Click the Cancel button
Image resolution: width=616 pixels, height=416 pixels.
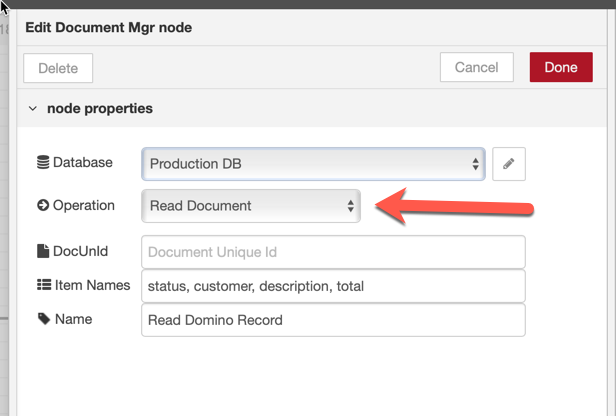coord(477,67)
